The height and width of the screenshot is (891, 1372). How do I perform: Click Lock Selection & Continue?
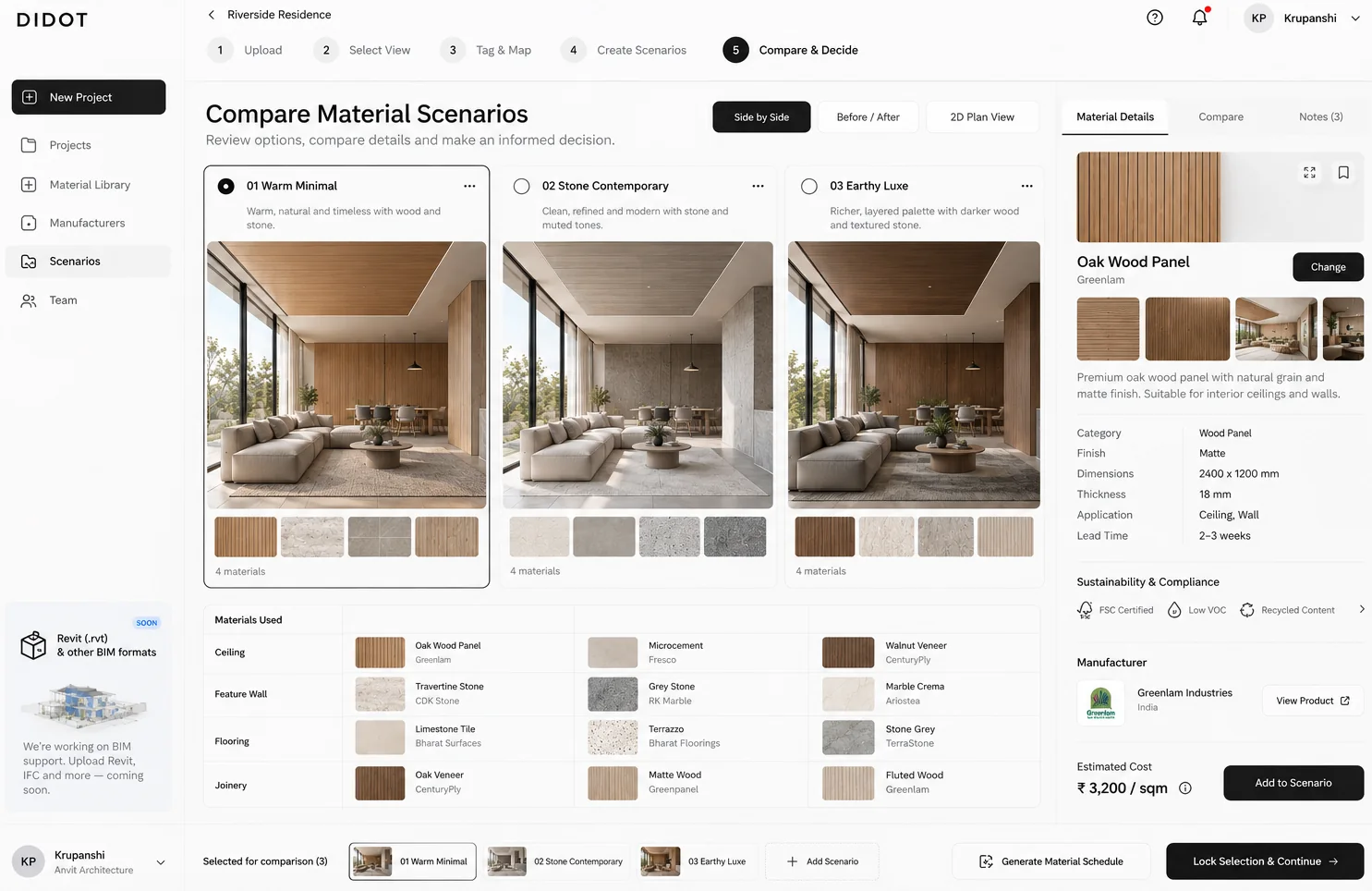coord(1265,861)
